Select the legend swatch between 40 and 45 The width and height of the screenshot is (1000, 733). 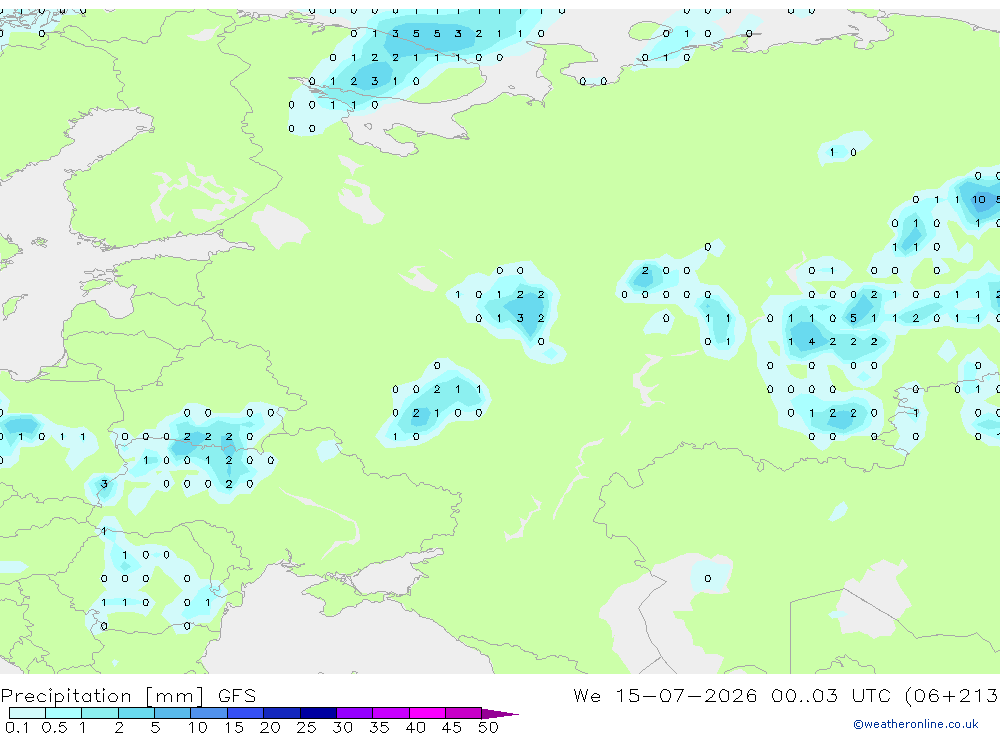tap(427, 713)
